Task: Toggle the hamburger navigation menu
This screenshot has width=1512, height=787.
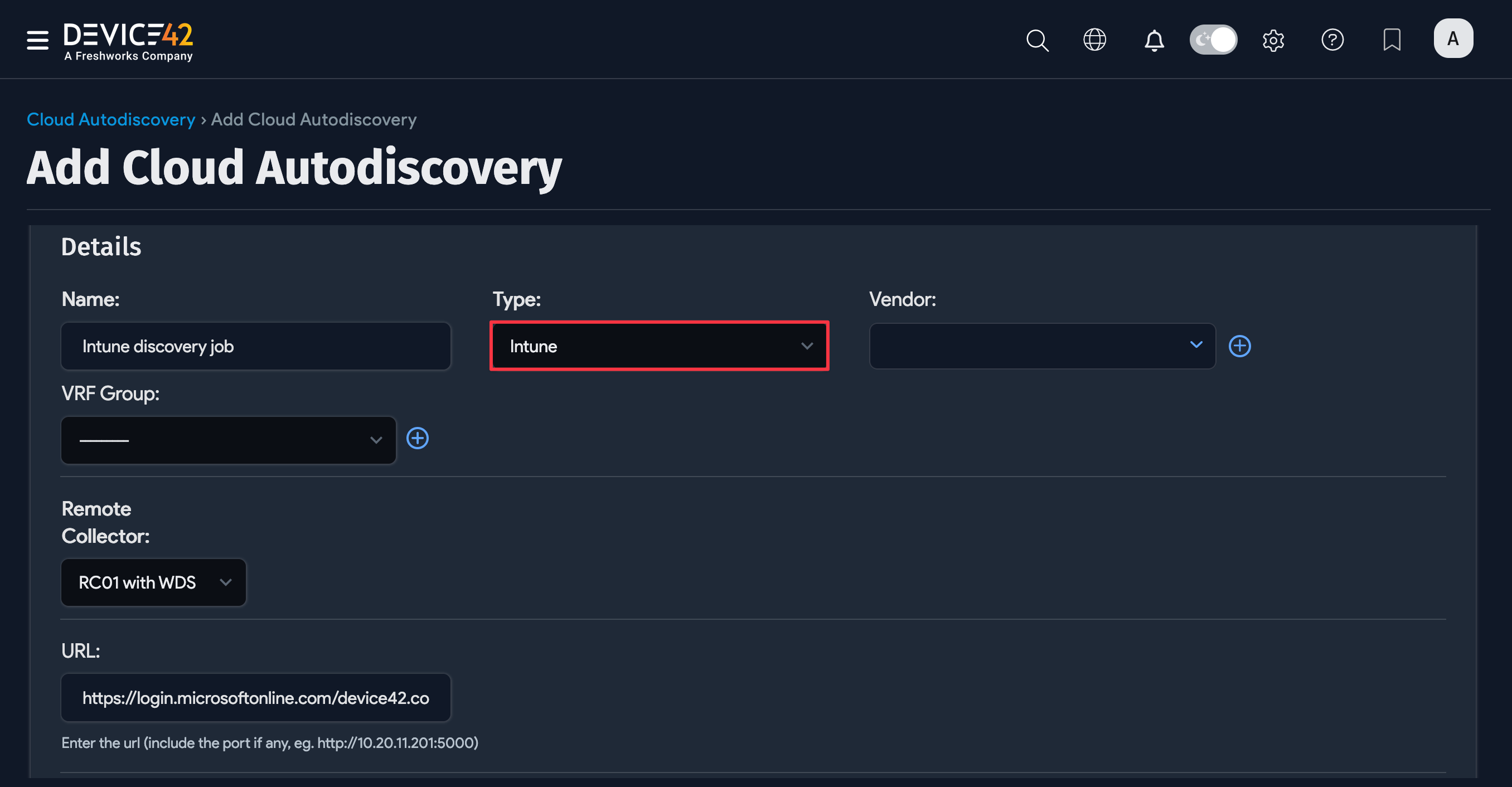Action: (x=36, y=40)
